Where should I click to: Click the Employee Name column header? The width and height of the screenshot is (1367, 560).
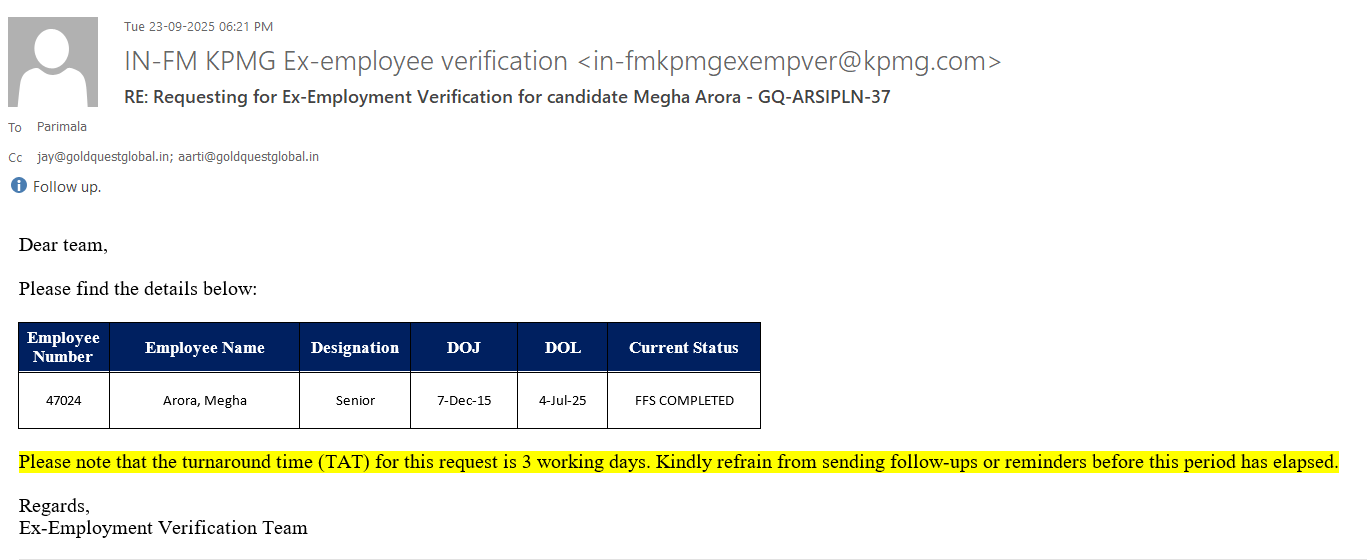tap(204, 348)
